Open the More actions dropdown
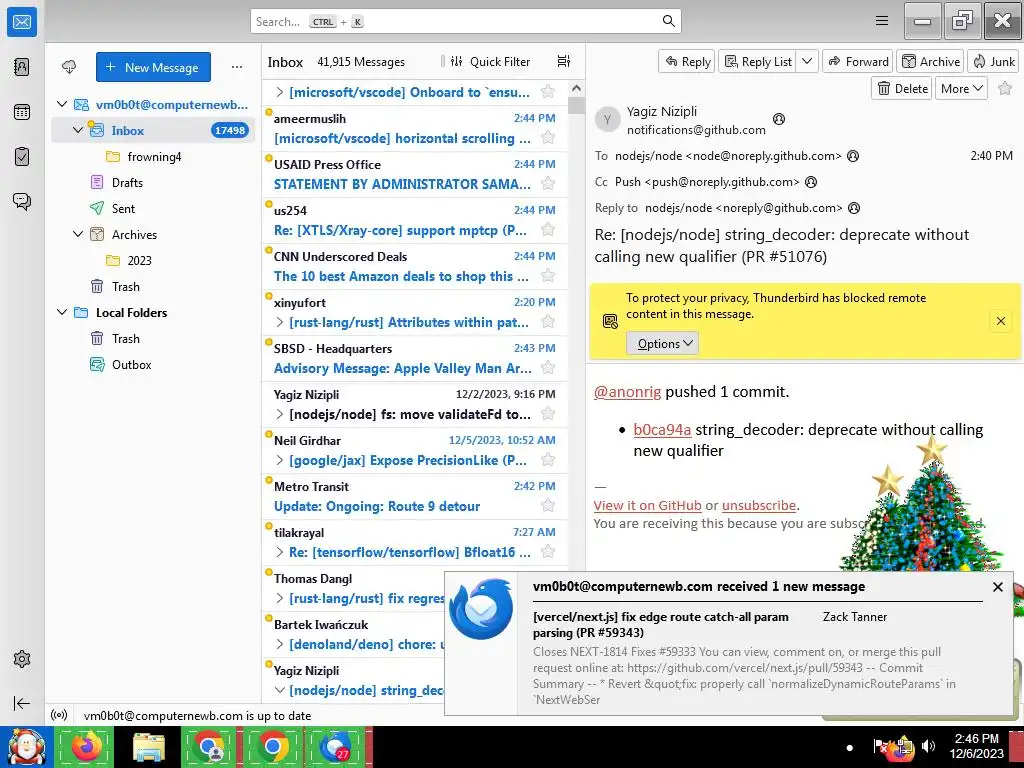1024x768 pixels. pyautogui.click(x=961, y=88)
